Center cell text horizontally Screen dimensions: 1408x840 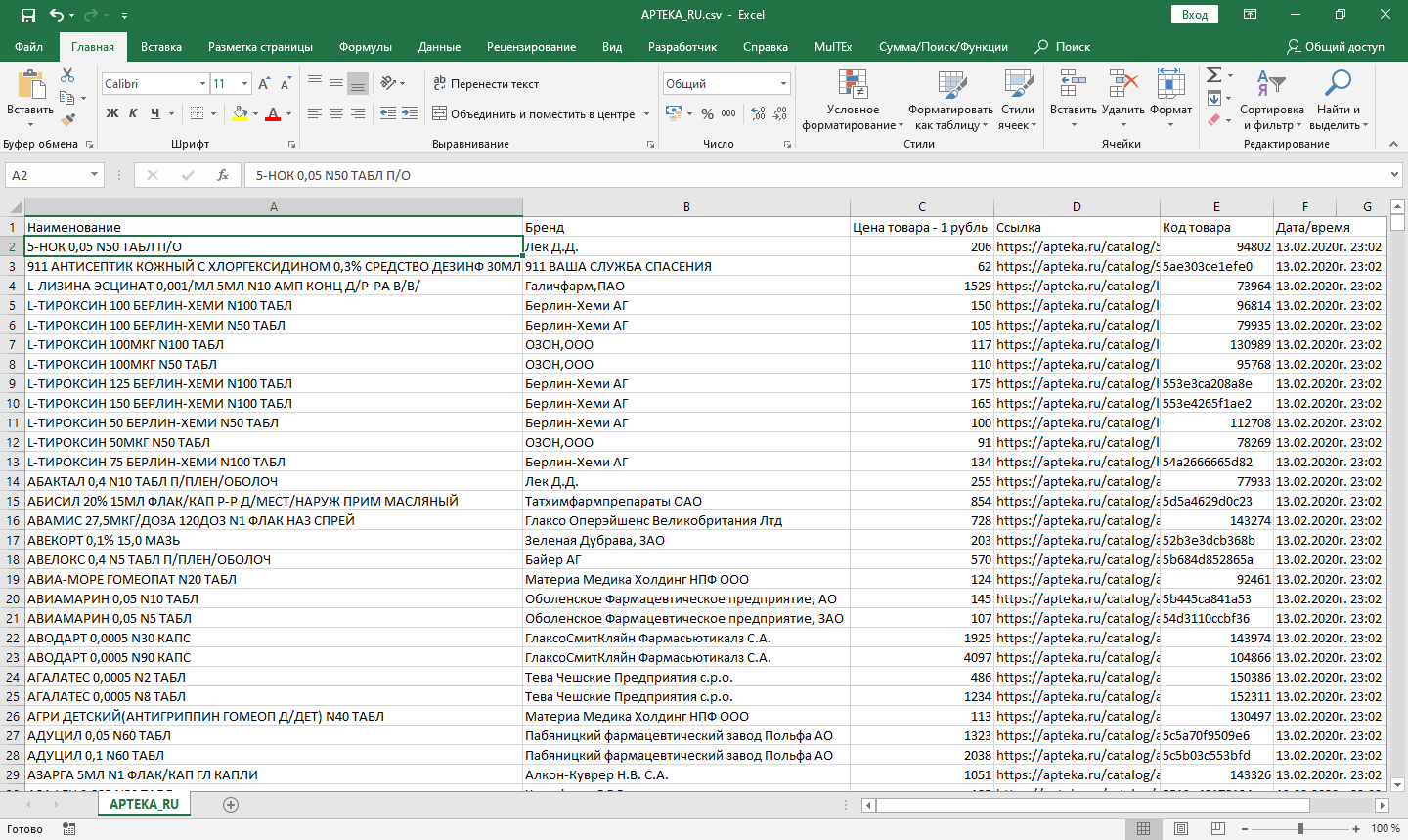tap(336, 113)
